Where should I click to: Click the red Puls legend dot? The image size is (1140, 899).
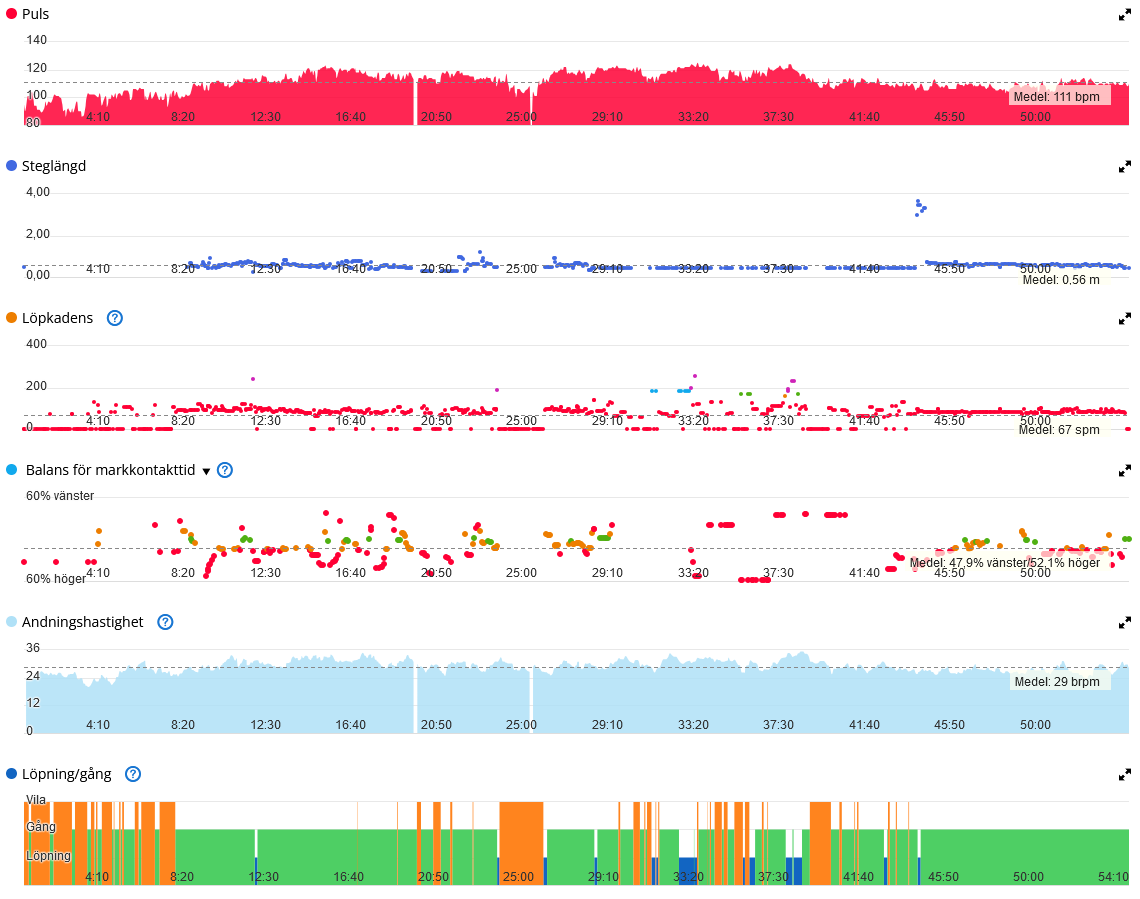tap(12, 14)
